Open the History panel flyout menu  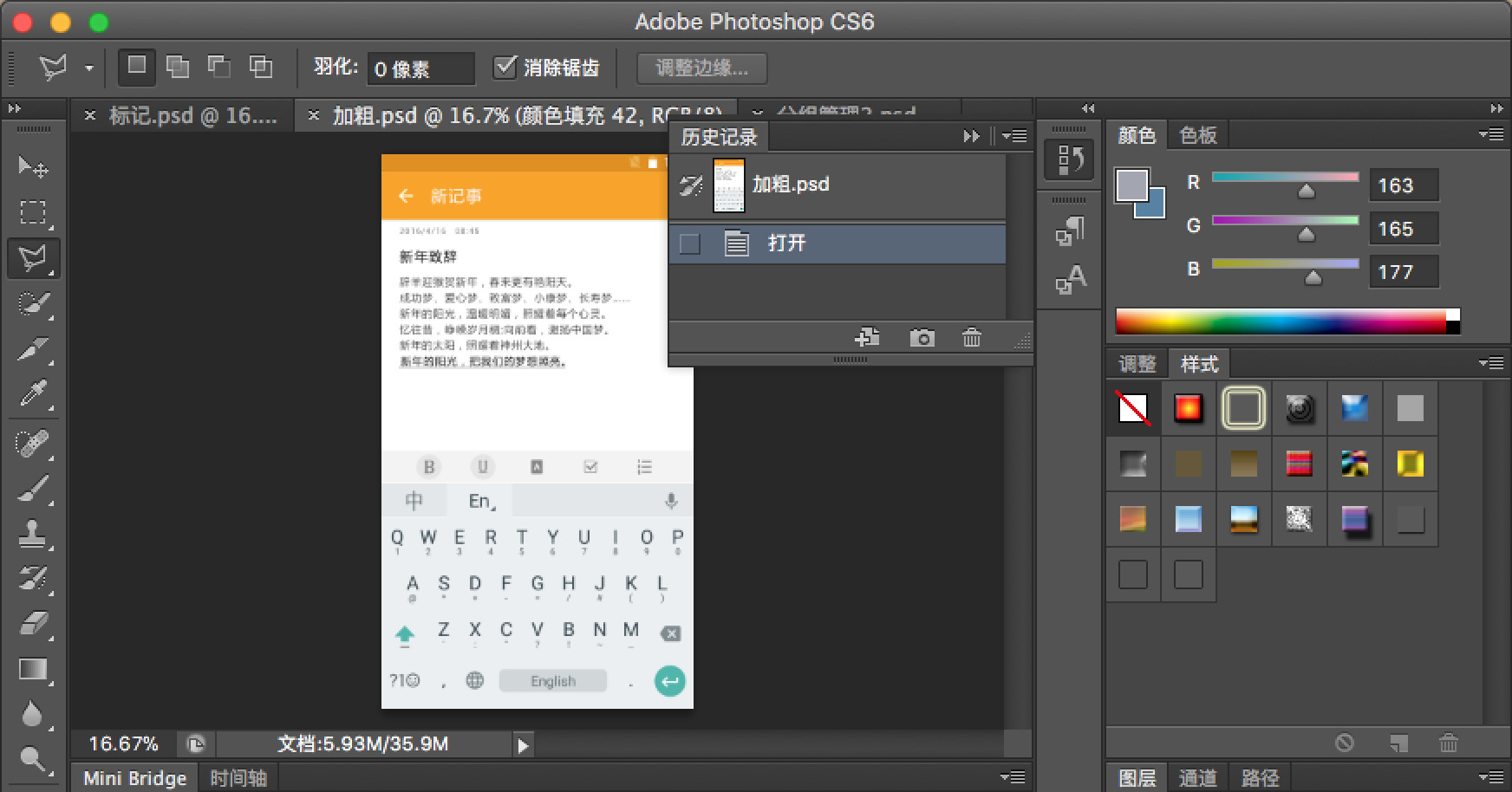pos(1014,136)
